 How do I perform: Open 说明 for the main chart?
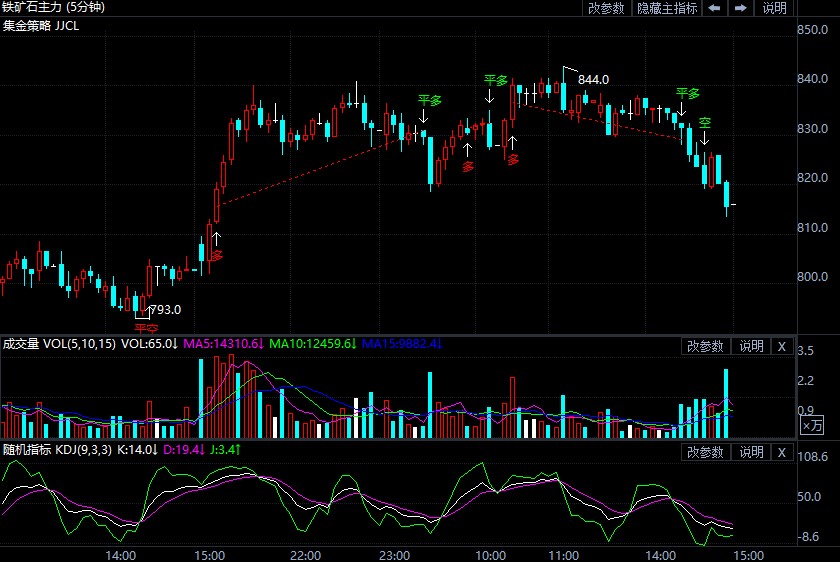coord(775,8)
